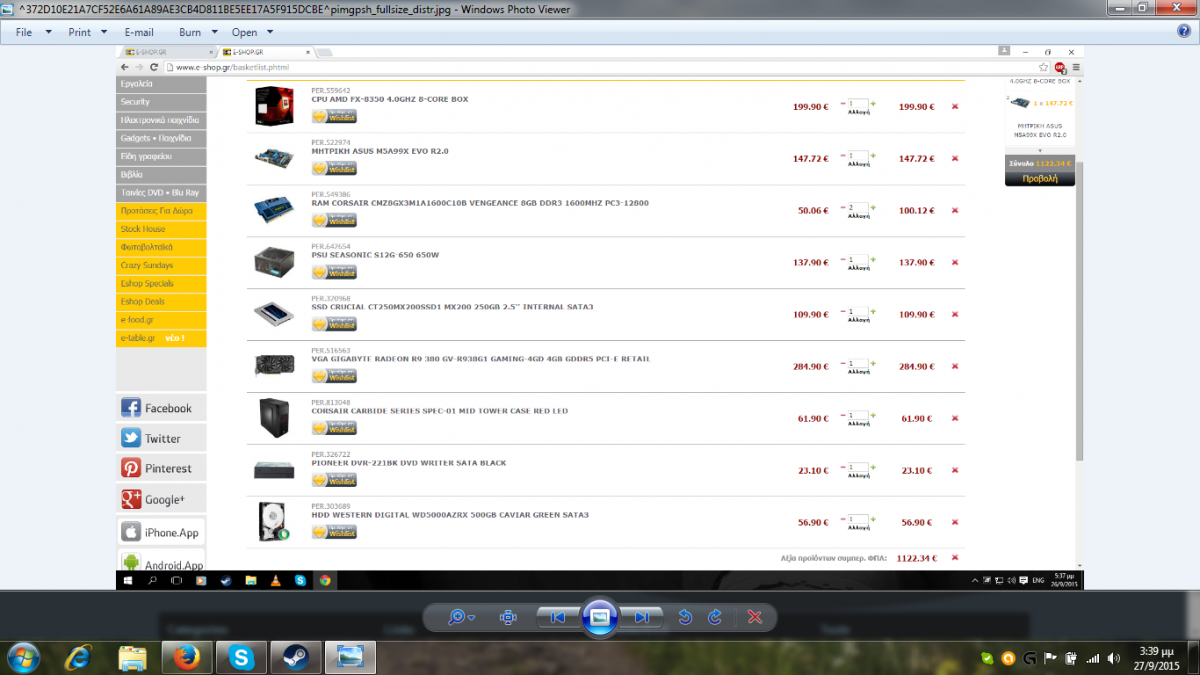
Task: Click the Facebook button in the displayed picture
Action: pyautogui.click(x=161, y=408)
